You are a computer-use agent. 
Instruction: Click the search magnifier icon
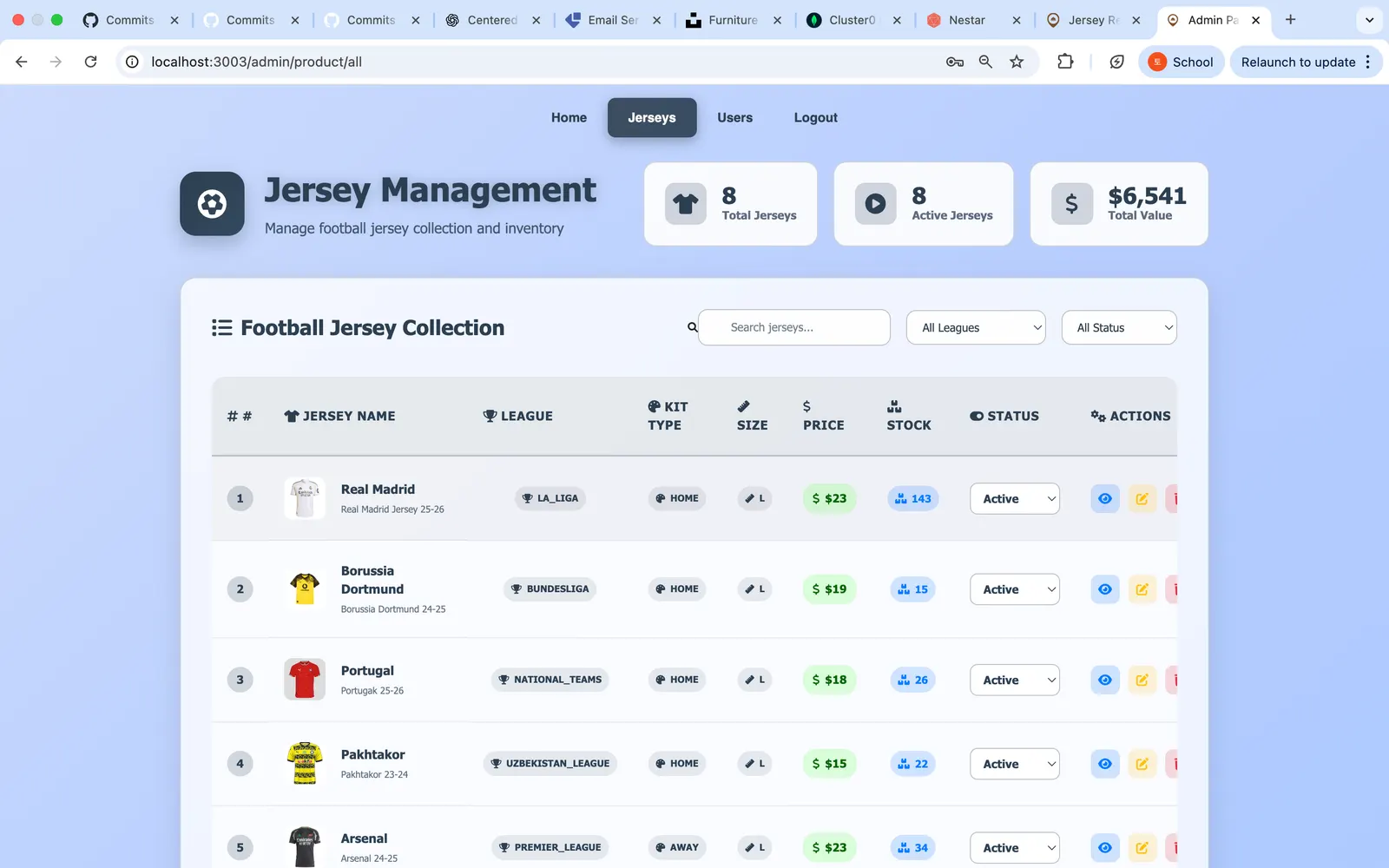coord(693,327)
